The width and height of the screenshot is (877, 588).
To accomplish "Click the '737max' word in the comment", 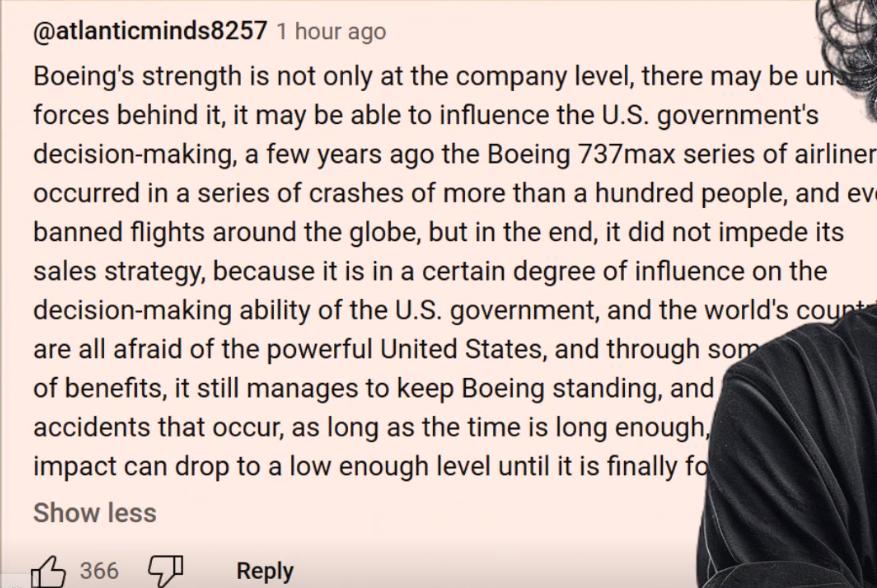I will tap(626, 154).
